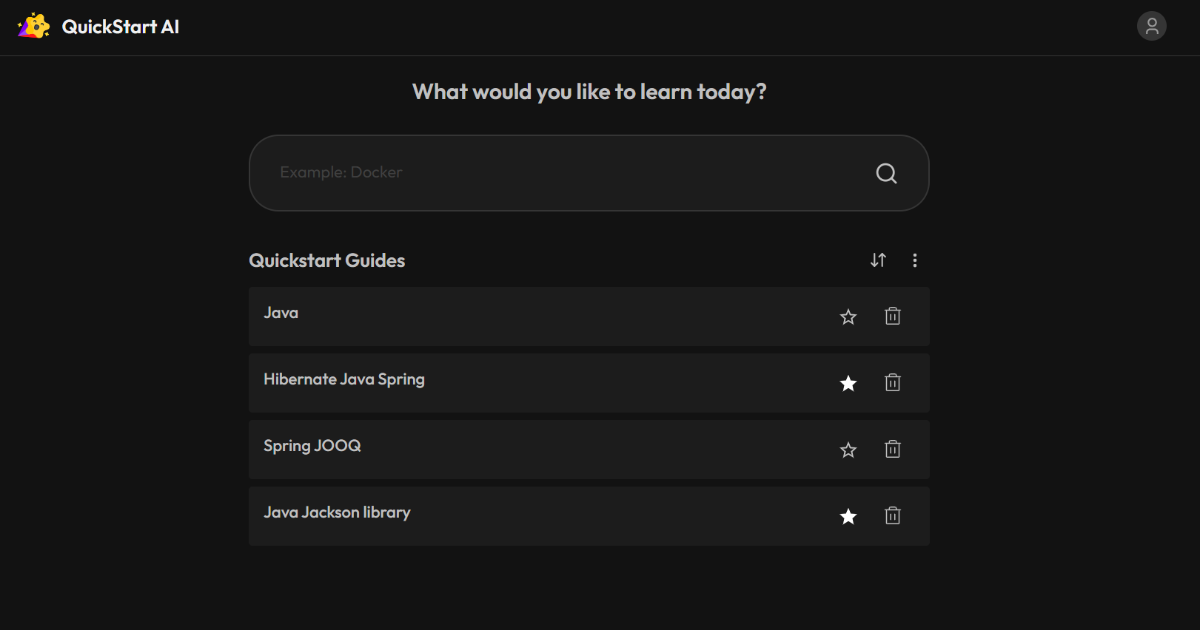
Task: Star the Spring JOOQ guide
Action: point(848,450)
